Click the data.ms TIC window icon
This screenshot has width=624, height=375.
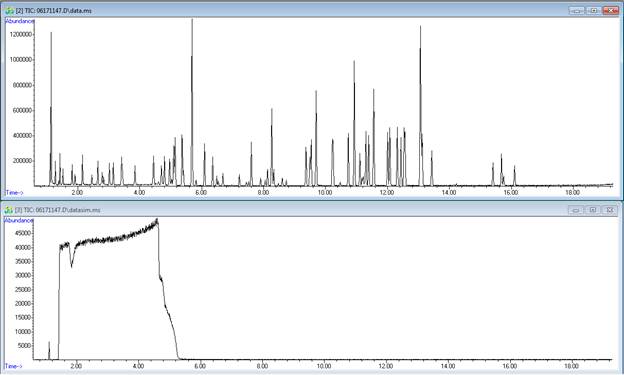click(x=9, y=11)
